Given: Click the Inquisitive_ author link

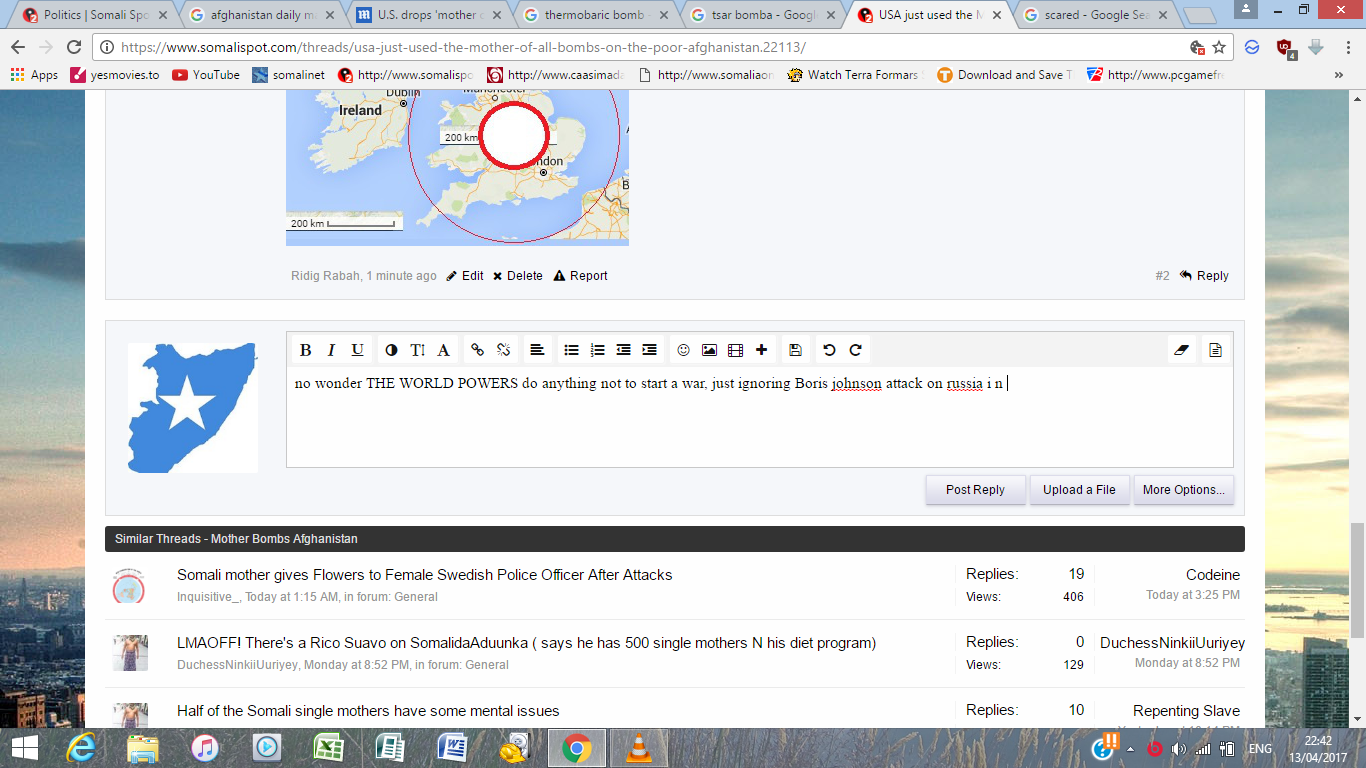Looking at the screenshot, I should [209, 597].
